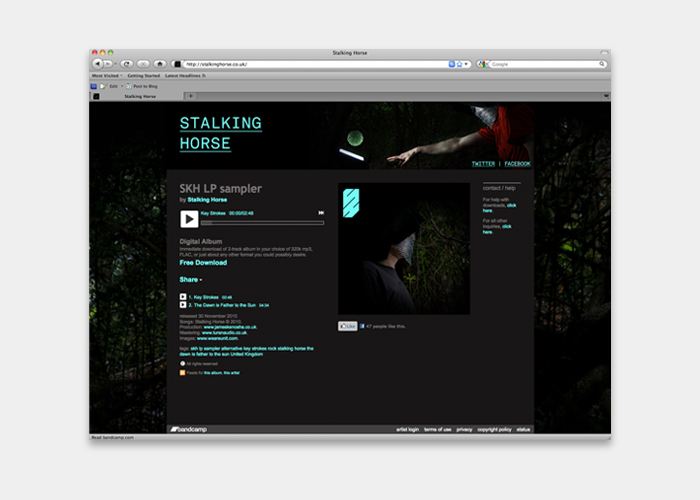Open the 'this album' feed link
The width and height of the screenshot is (700, 500).
point(213,373)
